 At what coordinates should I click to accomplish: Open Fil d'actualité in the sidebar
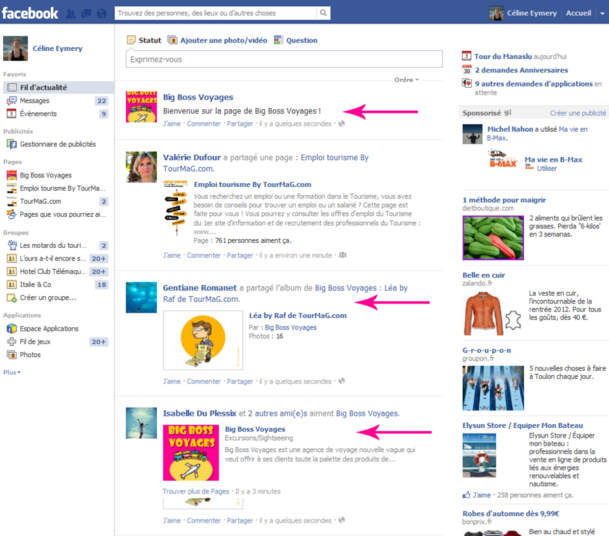(58, 87)
